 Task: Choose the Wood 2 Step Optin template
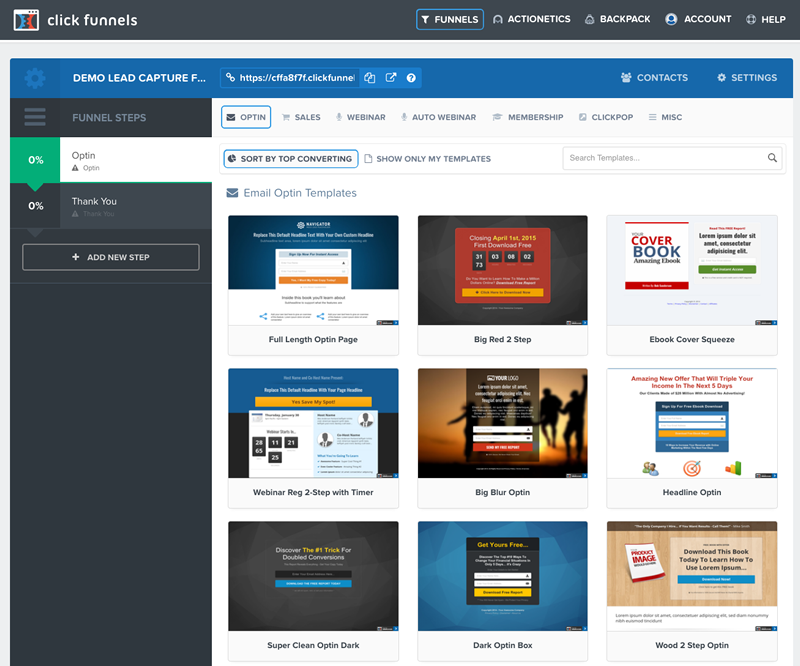(692, 591)
